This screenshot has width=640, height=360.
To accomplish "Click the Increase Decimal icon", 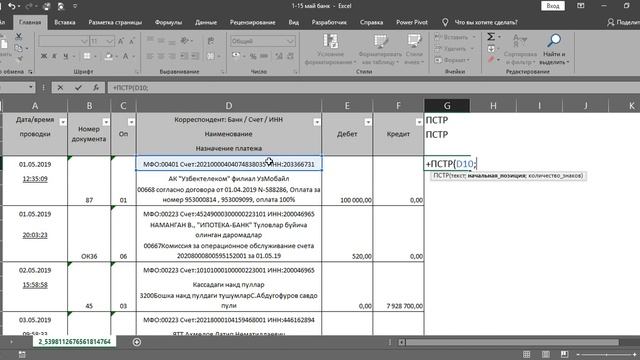I will pos(279,56).
